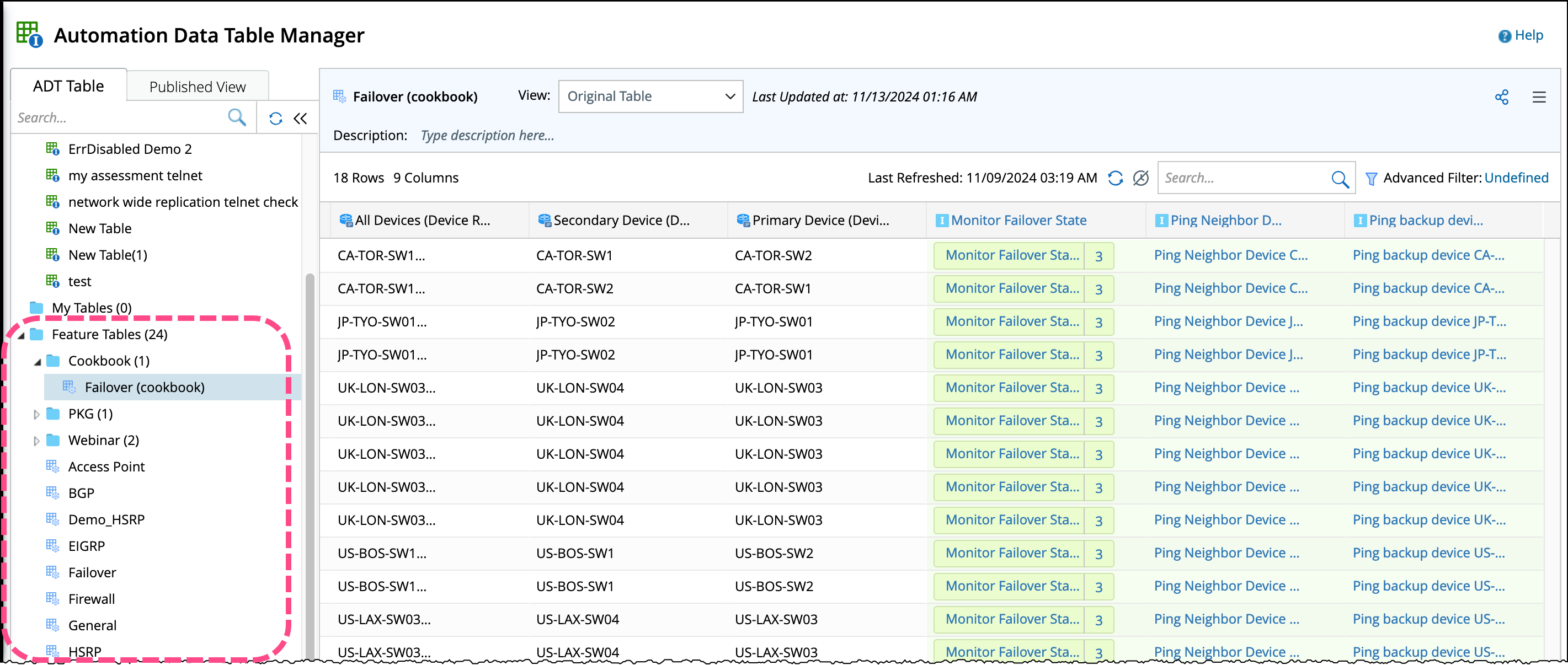The image size is (1568, 665).
Task: Click the Undefined advanced filter link
Action: pos(1516,178)
